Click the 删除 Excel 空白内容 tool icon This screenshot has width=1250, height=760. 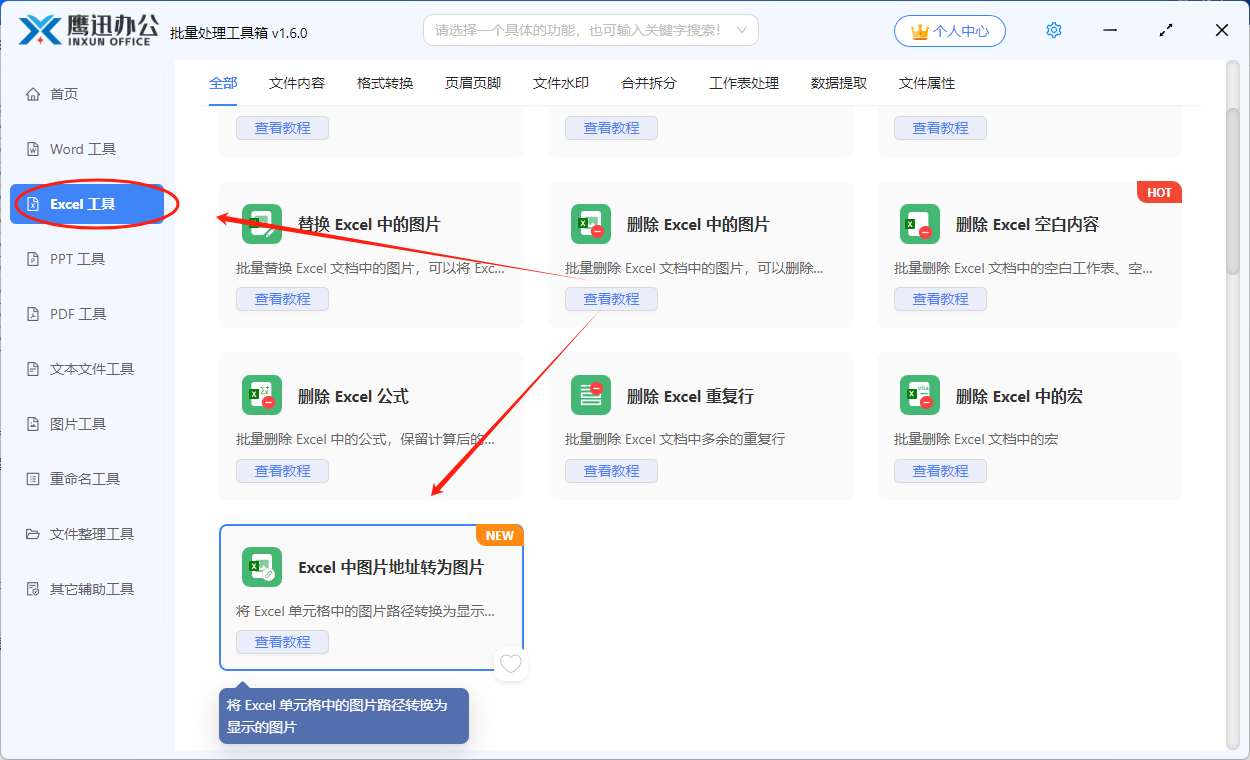click(920, 224)
